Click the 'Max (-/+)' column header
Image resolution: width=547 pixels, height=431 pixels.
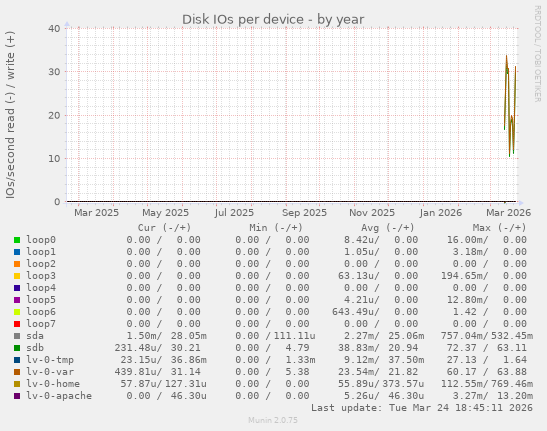click(x=499, y=228)
